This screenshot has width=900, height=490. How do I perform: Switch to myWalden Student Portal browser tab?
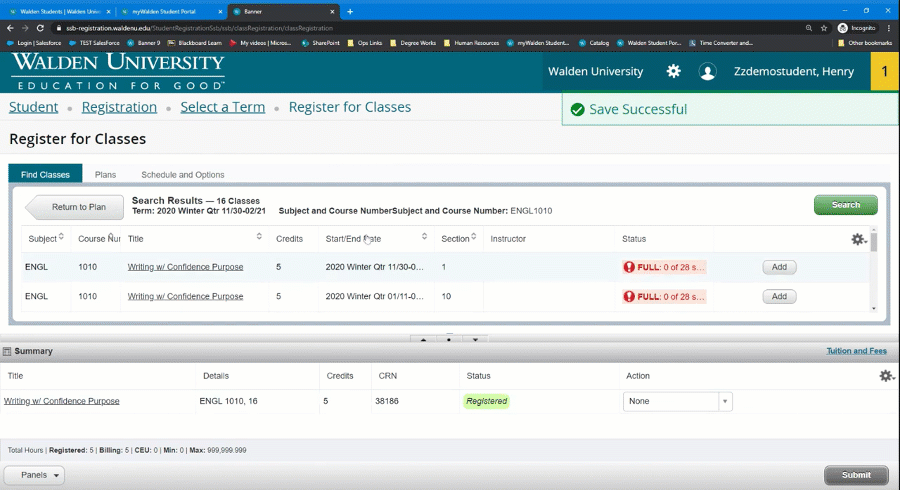click(x=170, y=11)
